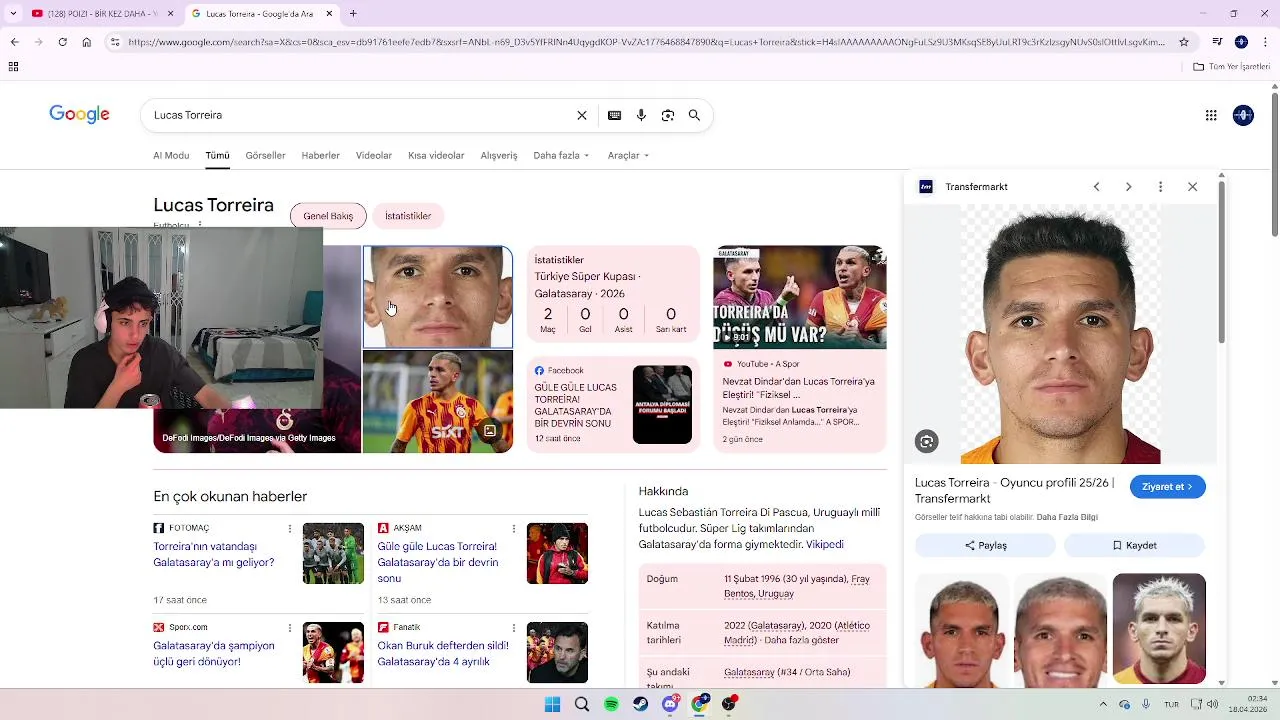
Task: Switch to the Alışveriş tab
Action: pos(499,156)
